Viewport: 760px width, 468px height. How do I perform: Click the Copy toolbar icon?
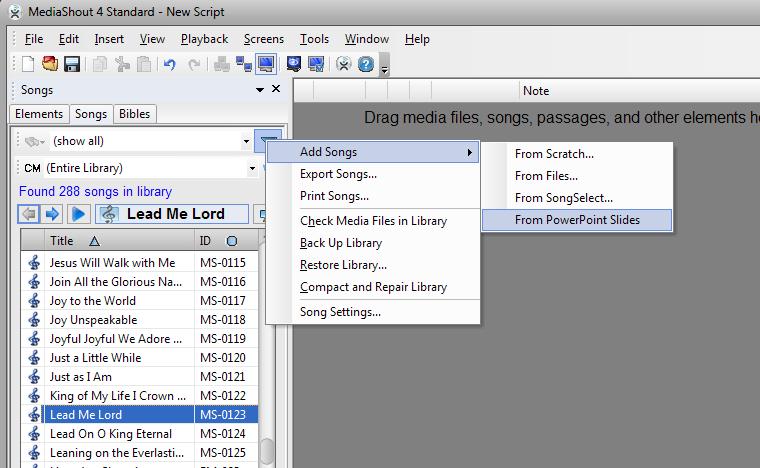[x=100, y=64]
